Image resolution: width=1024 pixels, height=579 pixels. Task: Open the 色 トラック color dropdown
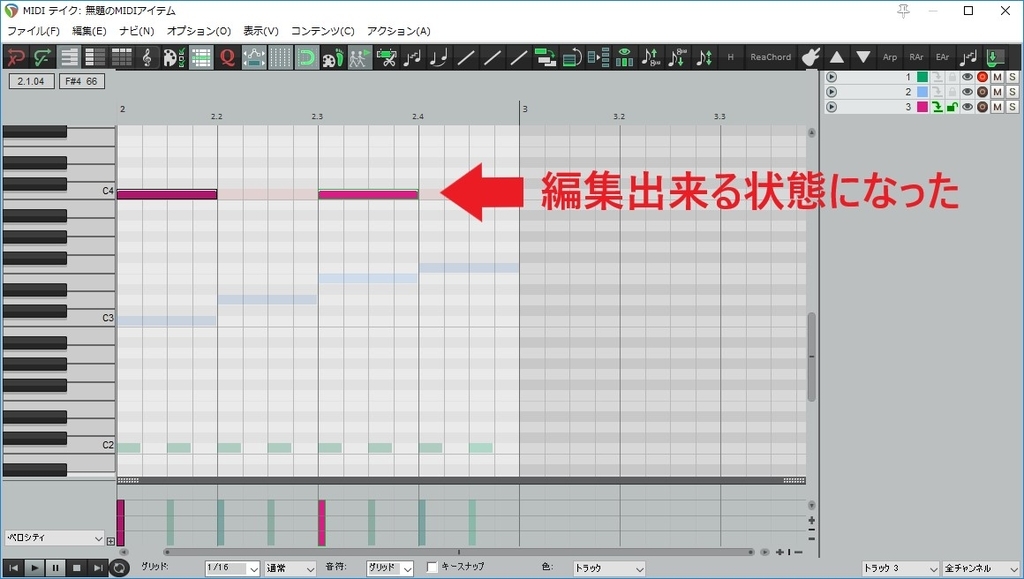point(609,568)
